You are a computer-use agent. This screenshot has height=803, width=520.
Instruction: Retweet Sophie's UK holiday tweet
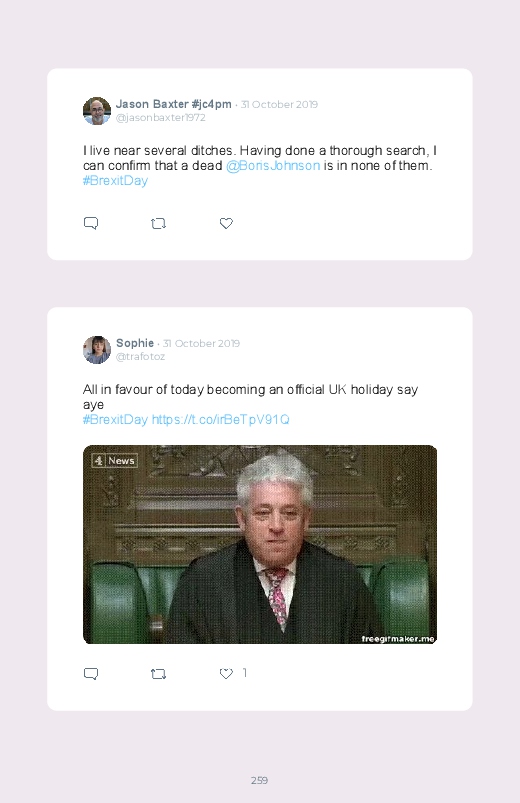coord(158,674)
